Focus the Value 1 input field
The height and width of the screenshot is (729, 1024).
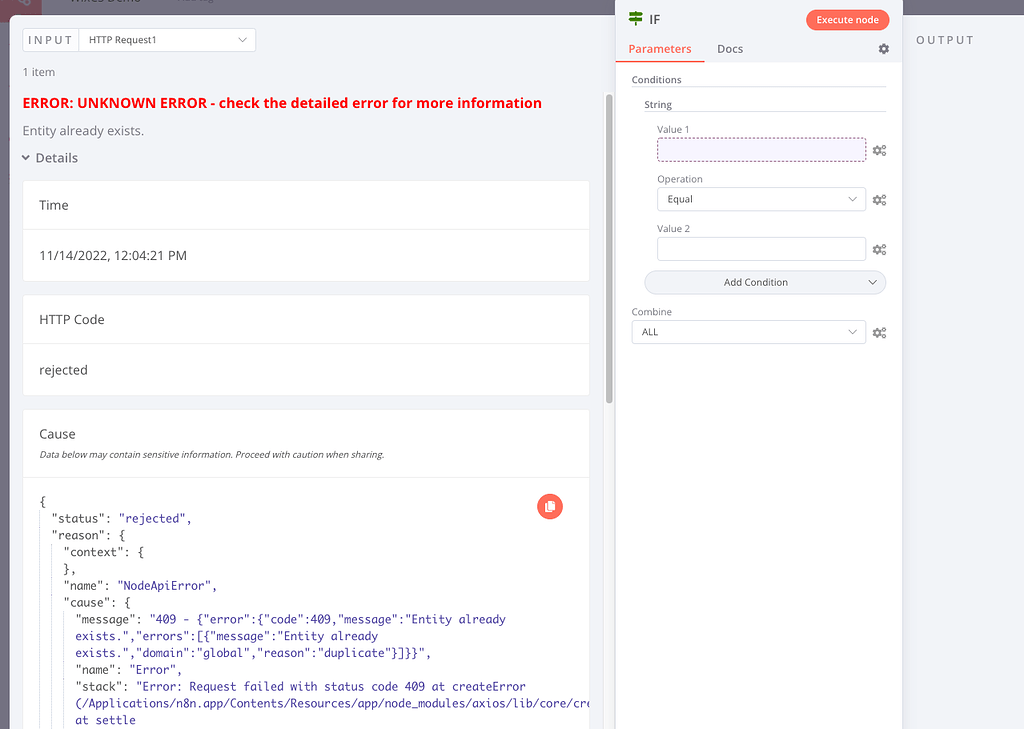pyautogui.click(x=761, y=150)
